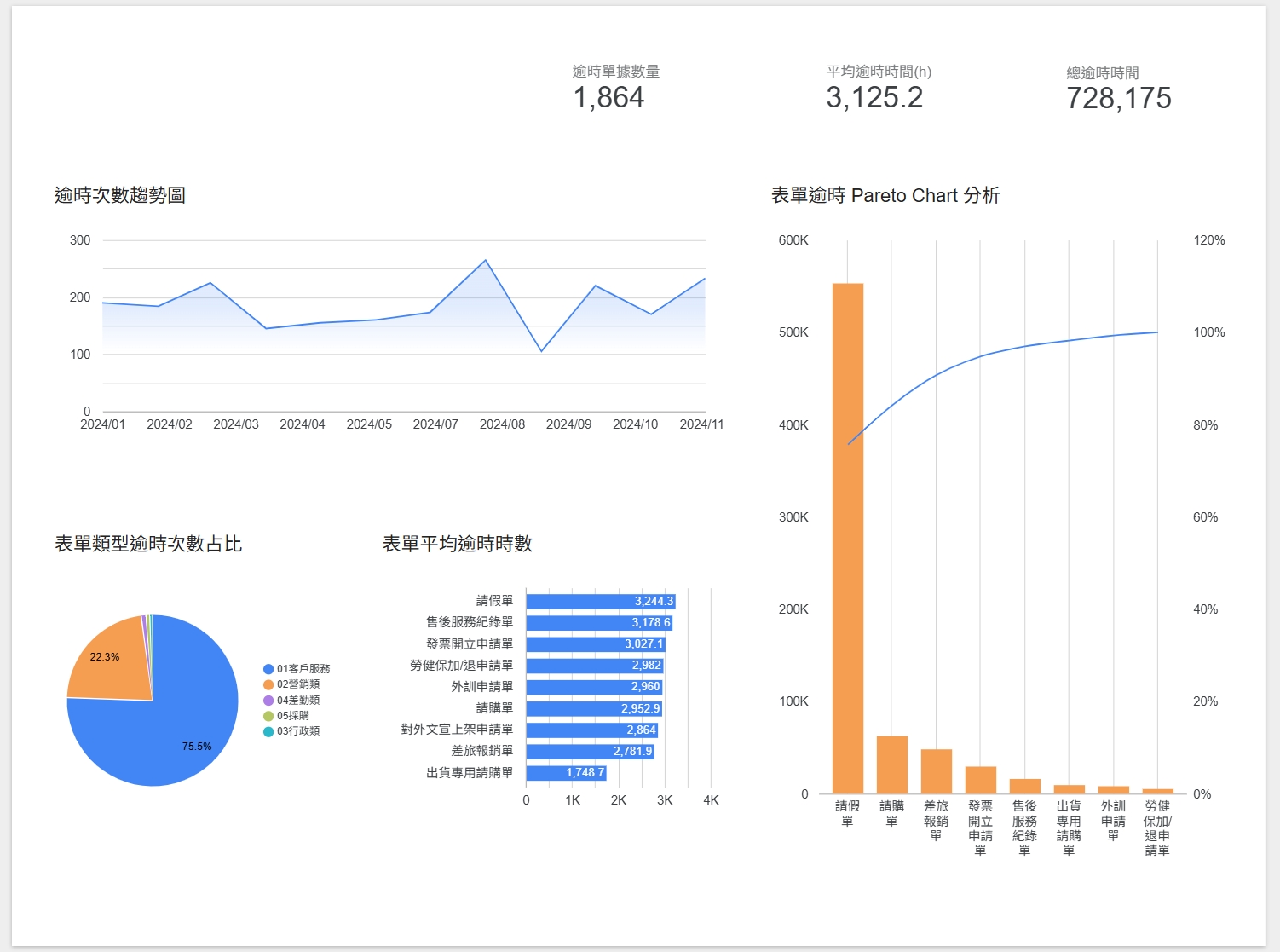Click the 表單逾時 Pareto Chart 分析 title
Image resolution: width=1280 pixels, height=952 pixels.
tap(885, 195)
